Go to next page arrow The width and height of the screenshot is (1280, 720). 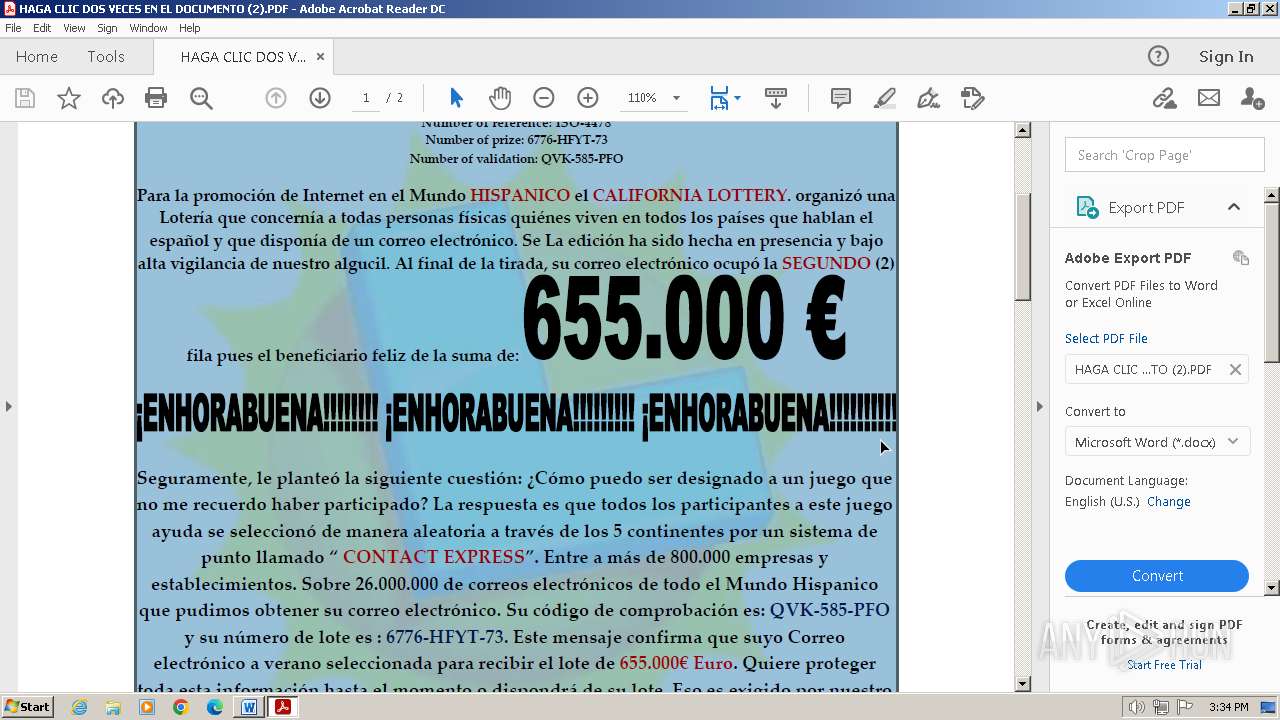(x=320, y=98)
